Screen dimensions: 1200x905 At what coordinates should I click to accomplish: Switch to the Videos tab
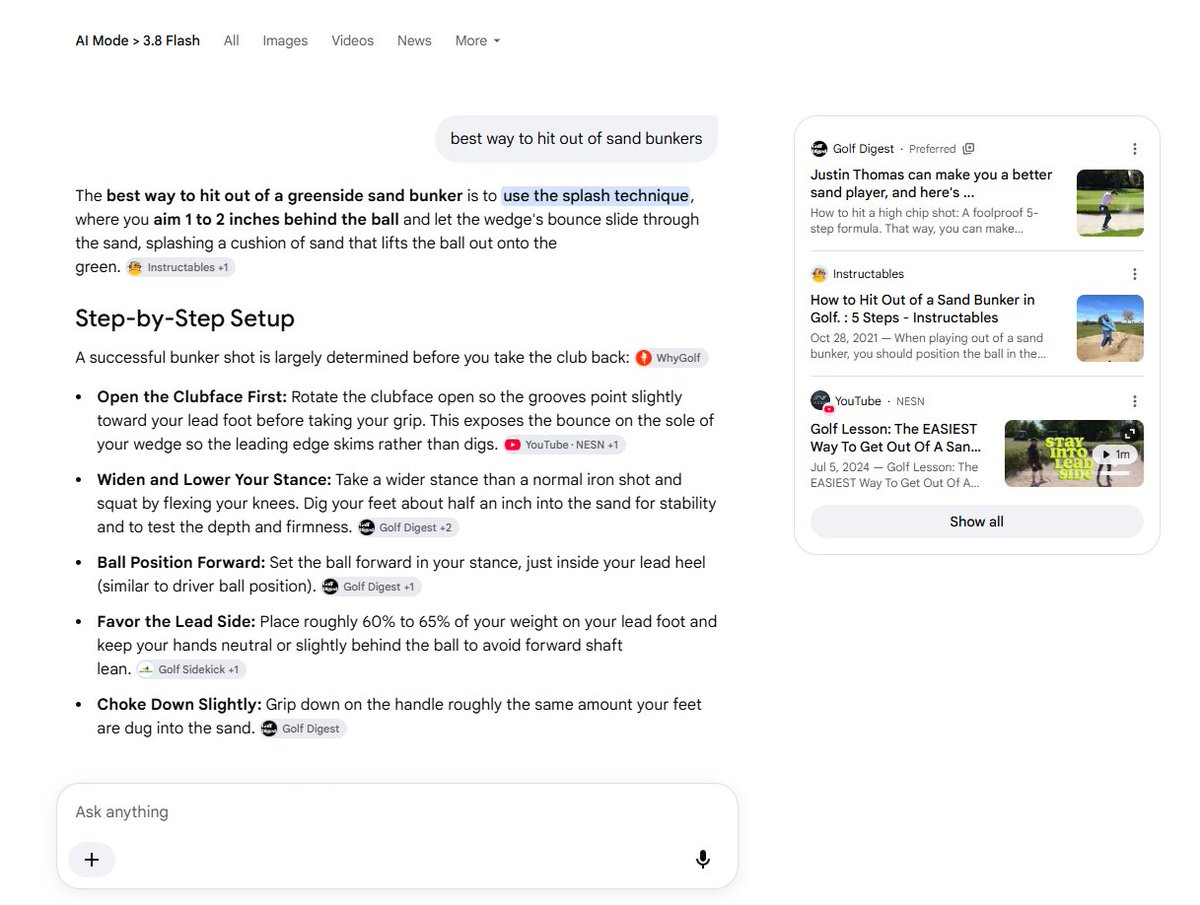tap(352, 41)
